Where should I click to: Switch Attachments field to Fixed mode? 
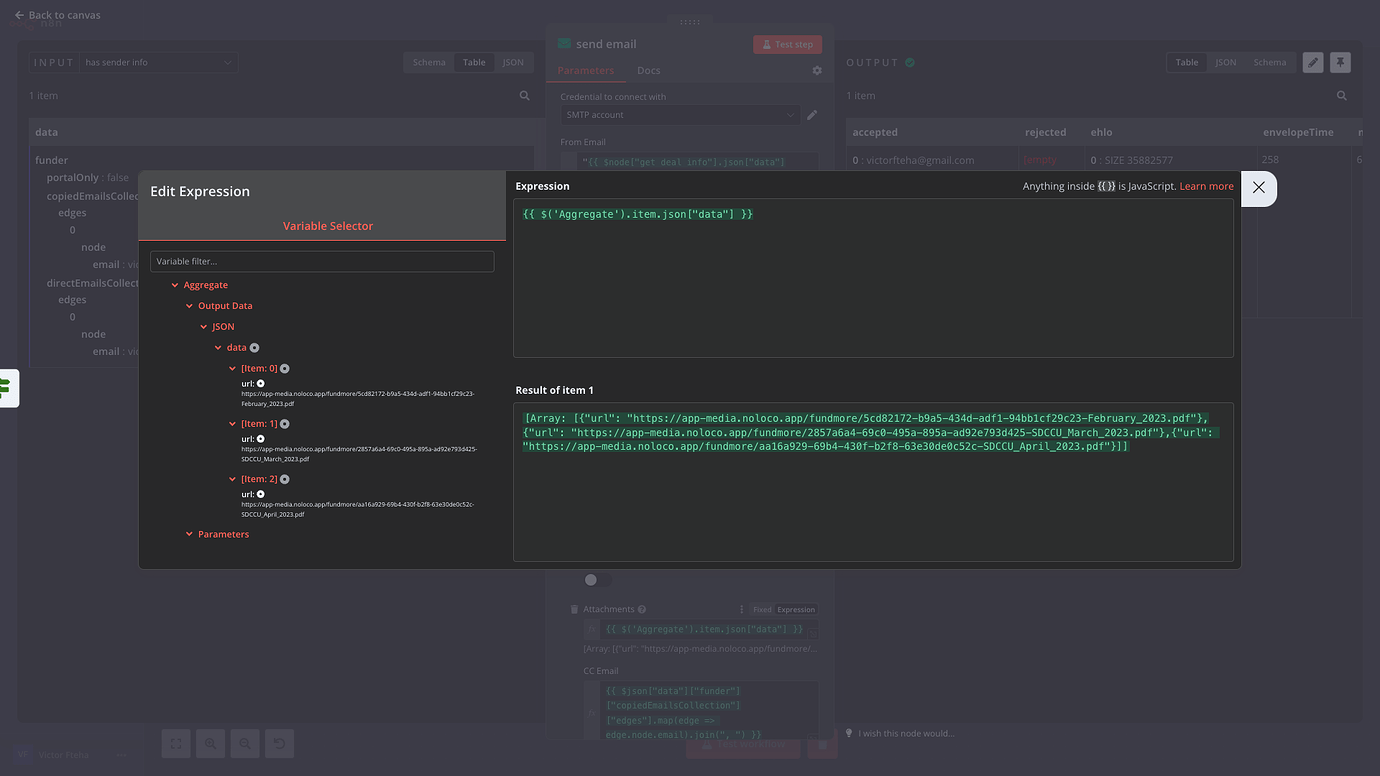[x=762, y=609]
